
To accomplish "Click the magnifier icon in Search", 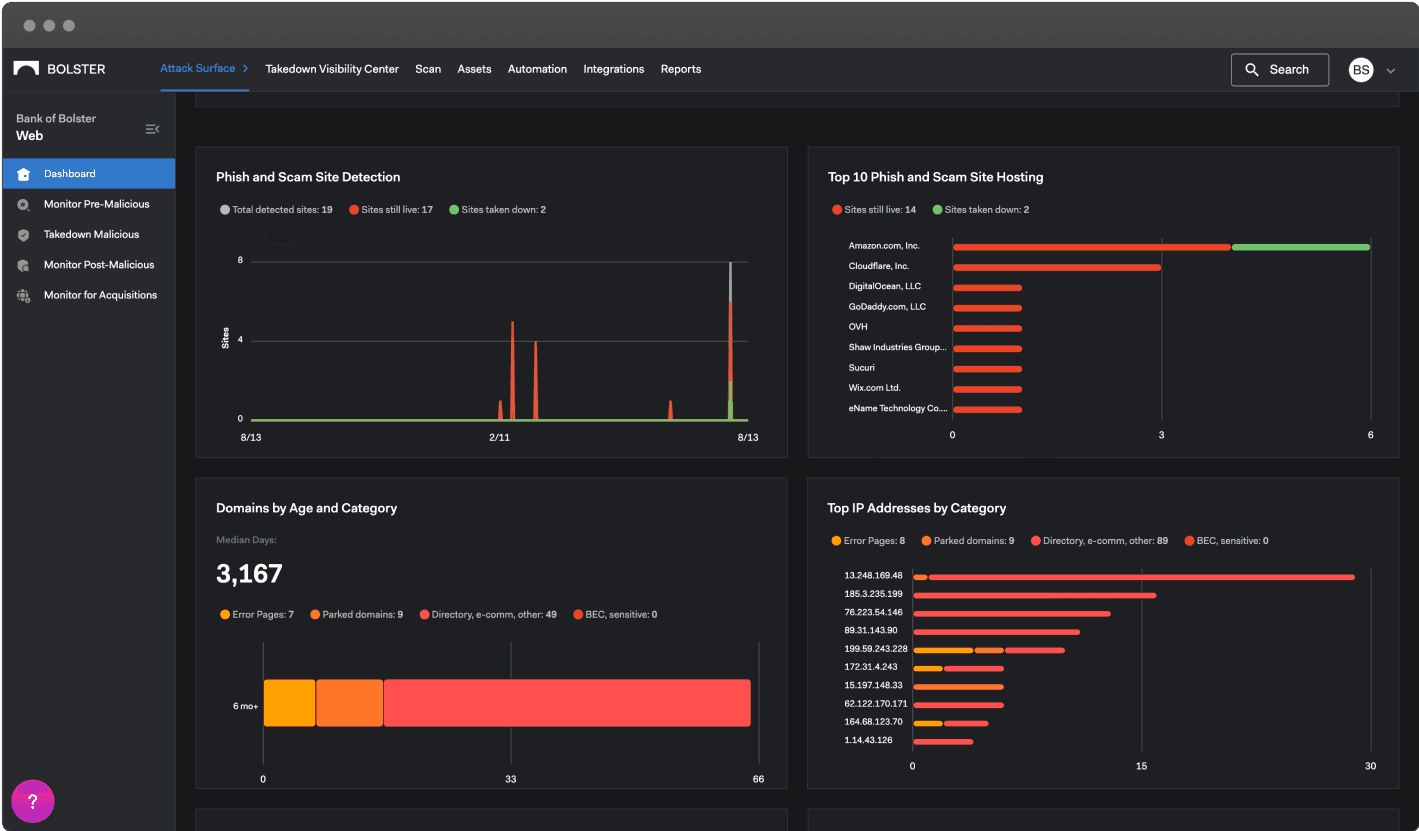I will 1252,70.
